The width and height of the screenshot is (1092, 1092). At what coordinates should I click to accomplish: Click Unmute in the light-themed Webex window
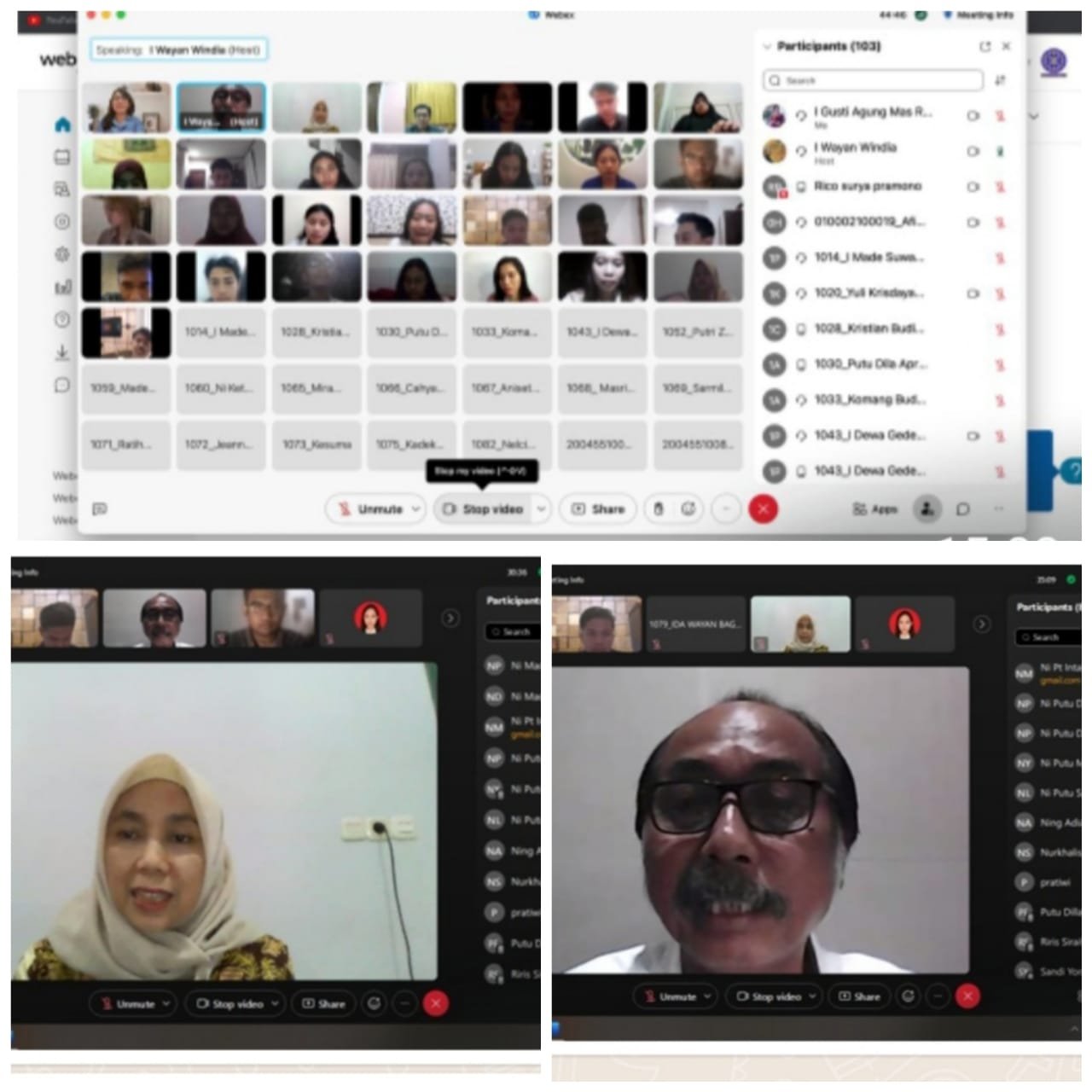point(371,509)
